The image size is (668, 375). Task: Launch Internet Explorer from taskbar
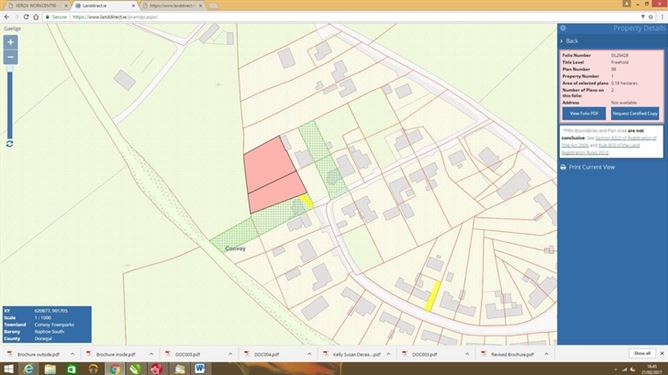coord(29,369)
